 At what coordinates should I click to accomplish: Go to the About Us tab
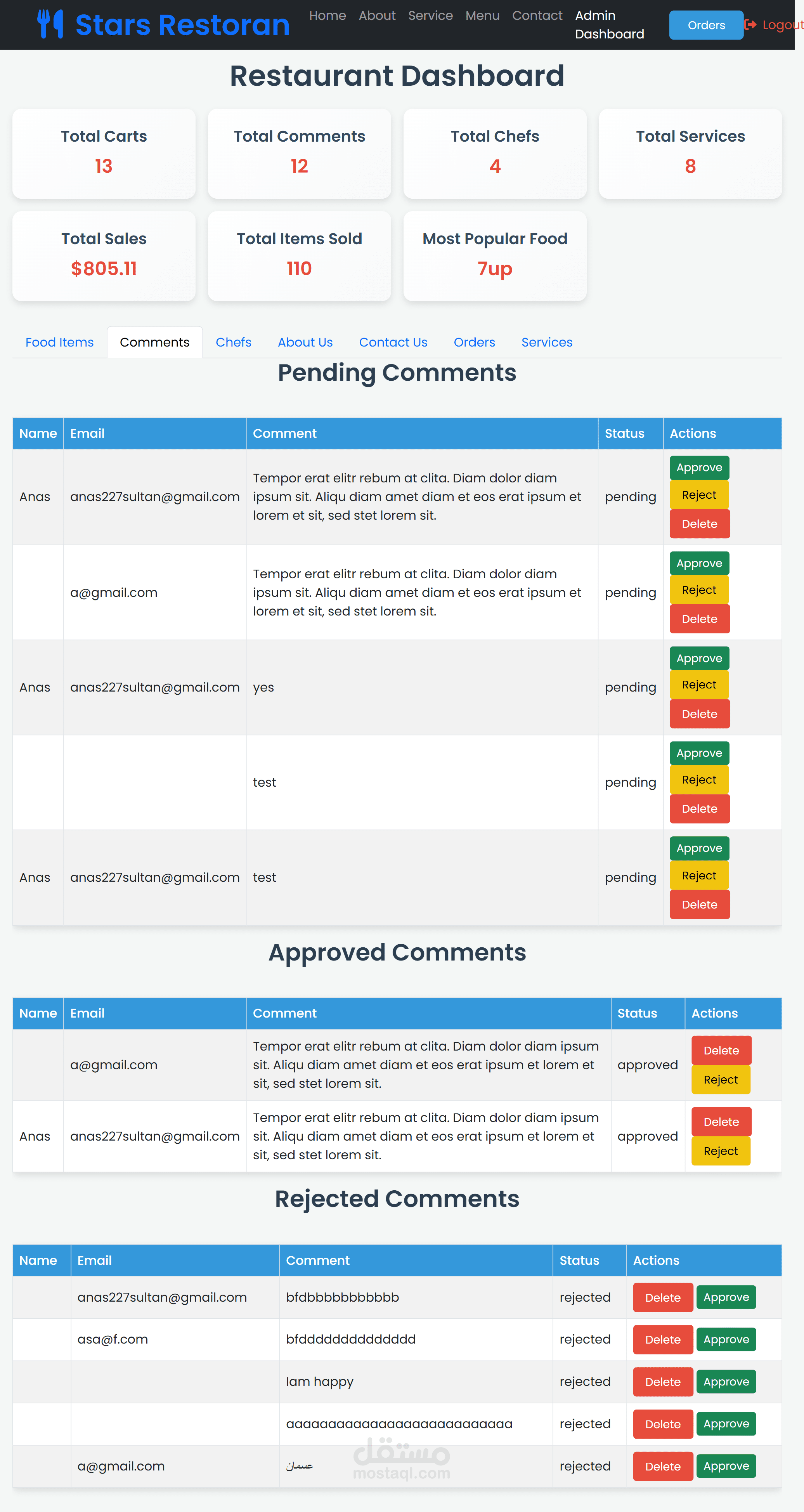pos(305,342)
